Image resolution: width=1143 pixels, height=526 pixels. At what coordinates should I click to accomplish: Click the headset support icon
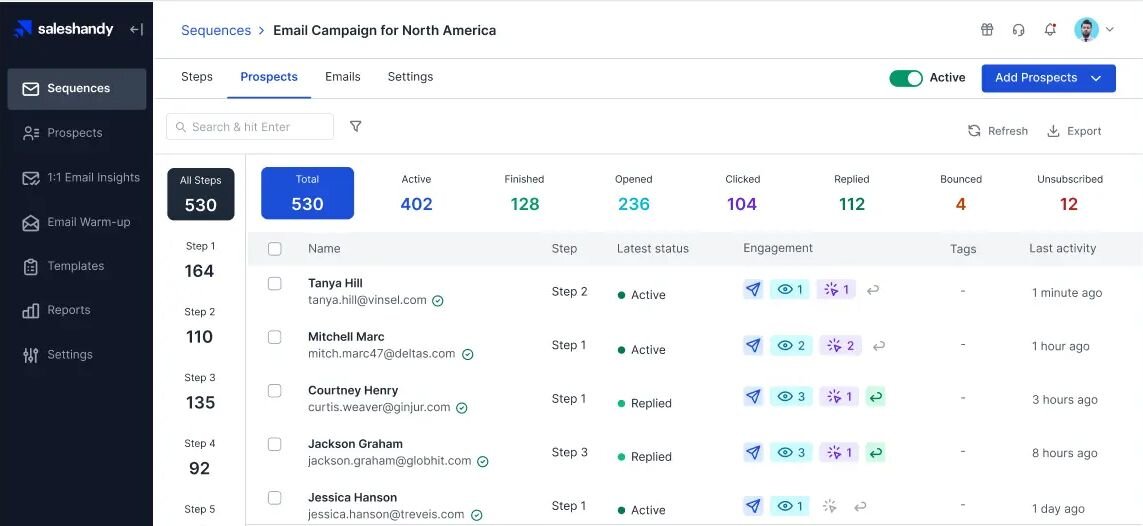coord(1019,30)
